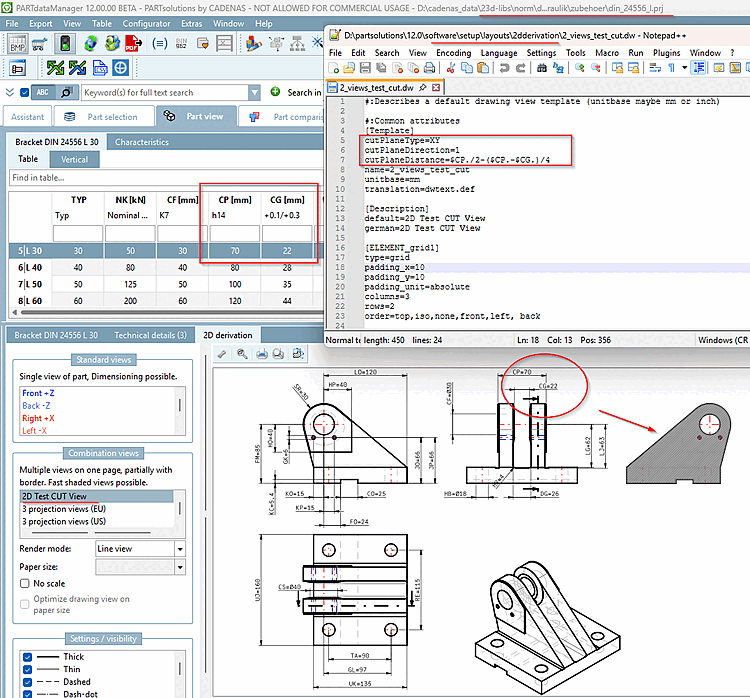Click the BMP export icon

pyautogui.click(x=17, y=44)
